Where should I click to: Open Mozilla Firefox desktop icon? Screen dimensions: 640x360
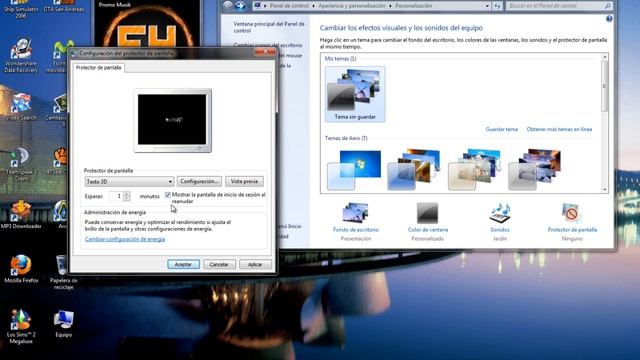21,269
